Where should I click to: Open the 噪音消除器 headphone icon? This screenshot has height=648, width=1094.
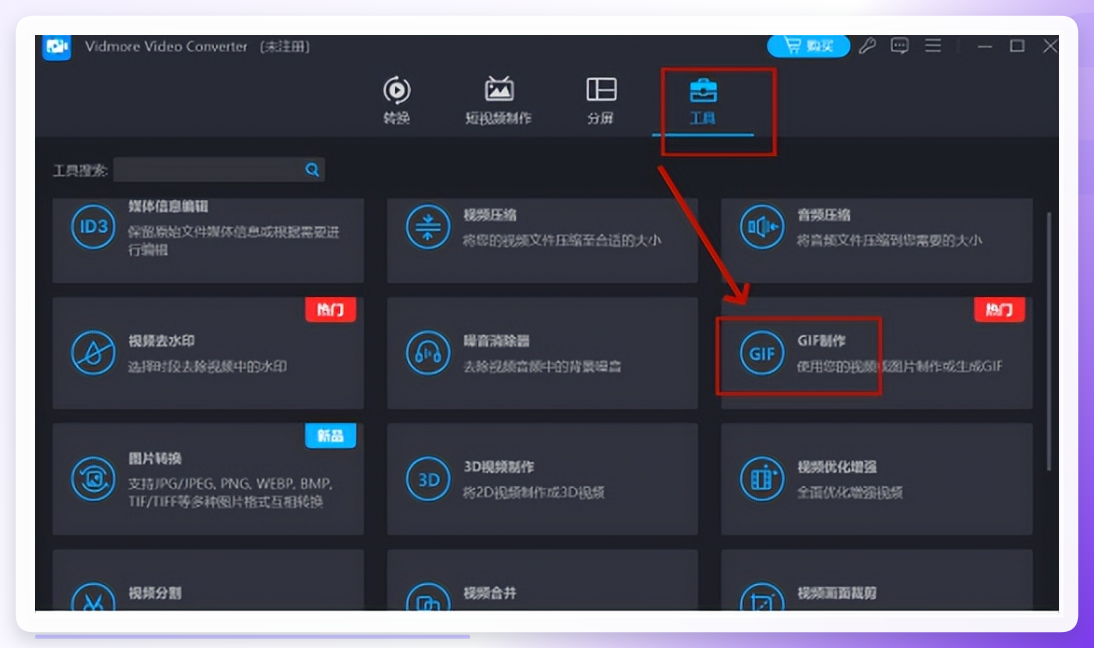428,353
